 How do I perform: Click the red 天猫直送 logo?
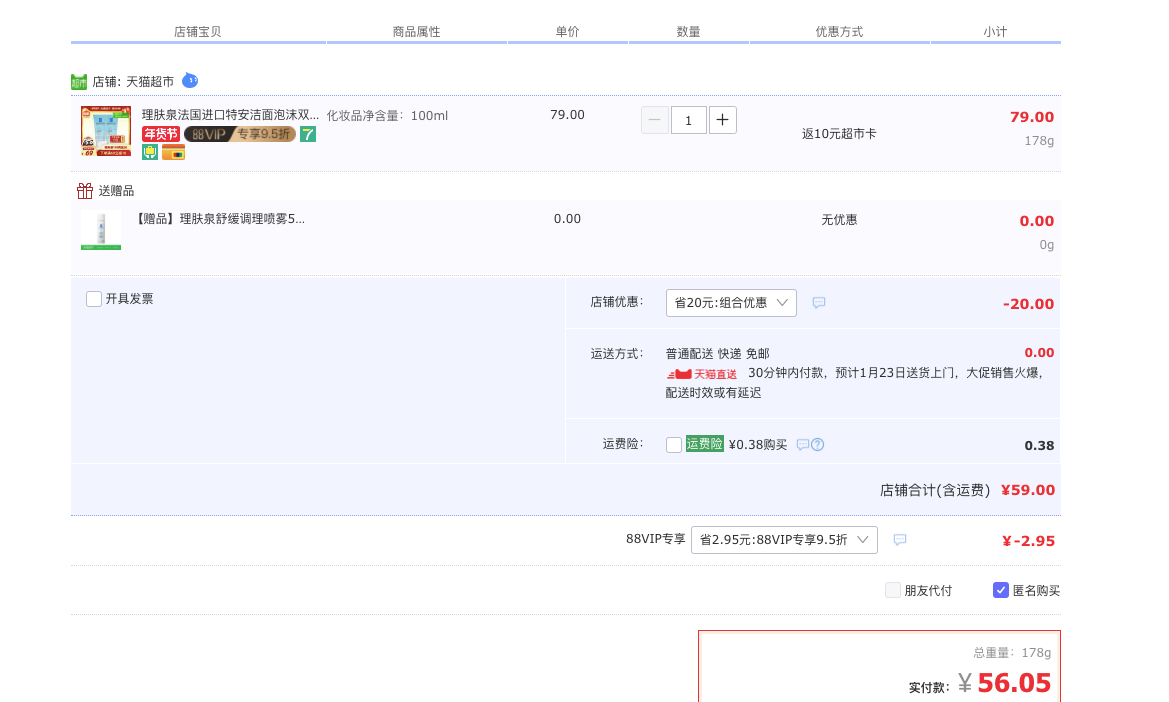(702, 374)
